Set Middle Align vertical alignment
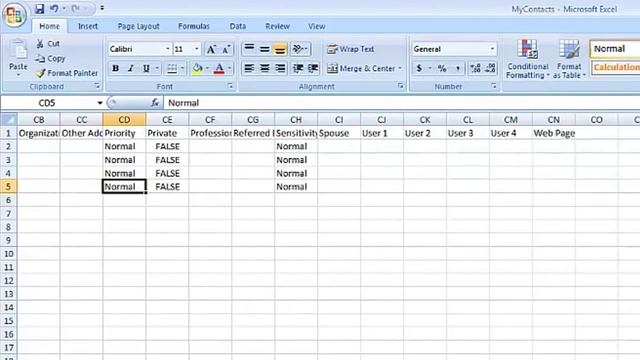Image resolution: width=640 pixels, height=360 pixels. pyautogui.click(x=264, y=49)
